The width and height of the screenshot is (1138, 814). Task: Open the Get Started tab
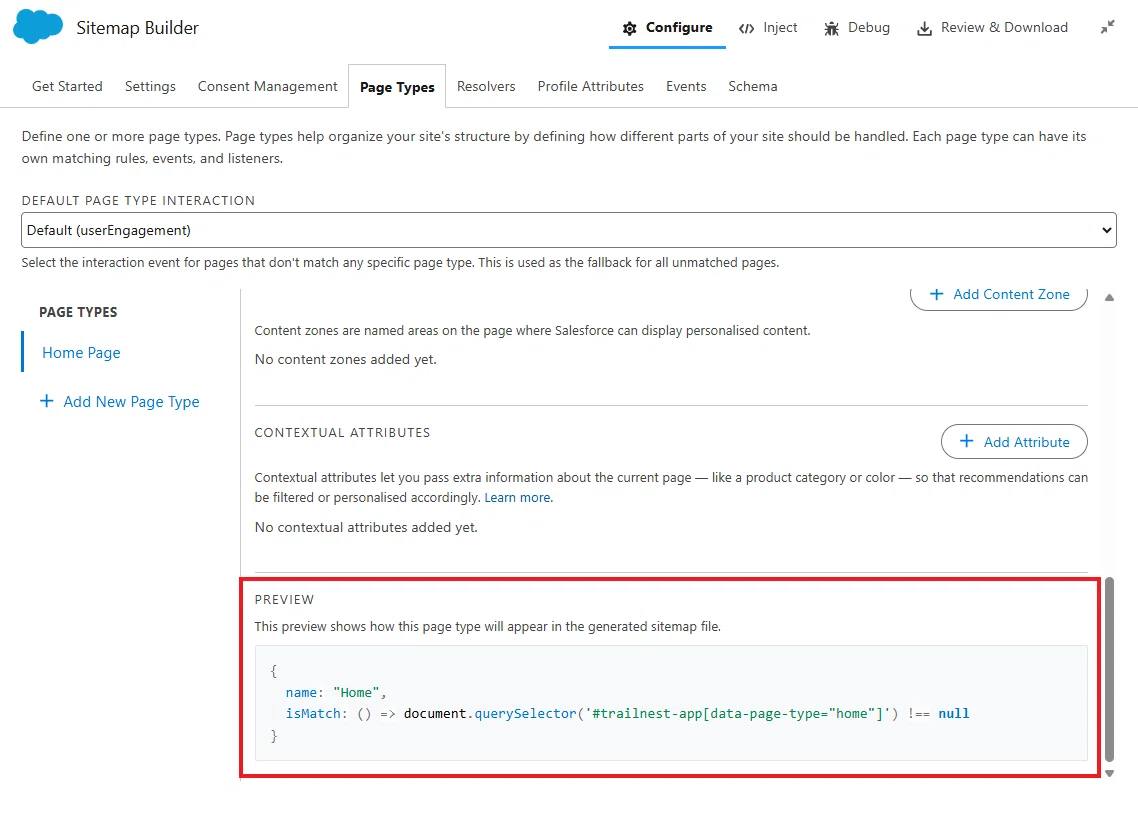pos(67,86)
